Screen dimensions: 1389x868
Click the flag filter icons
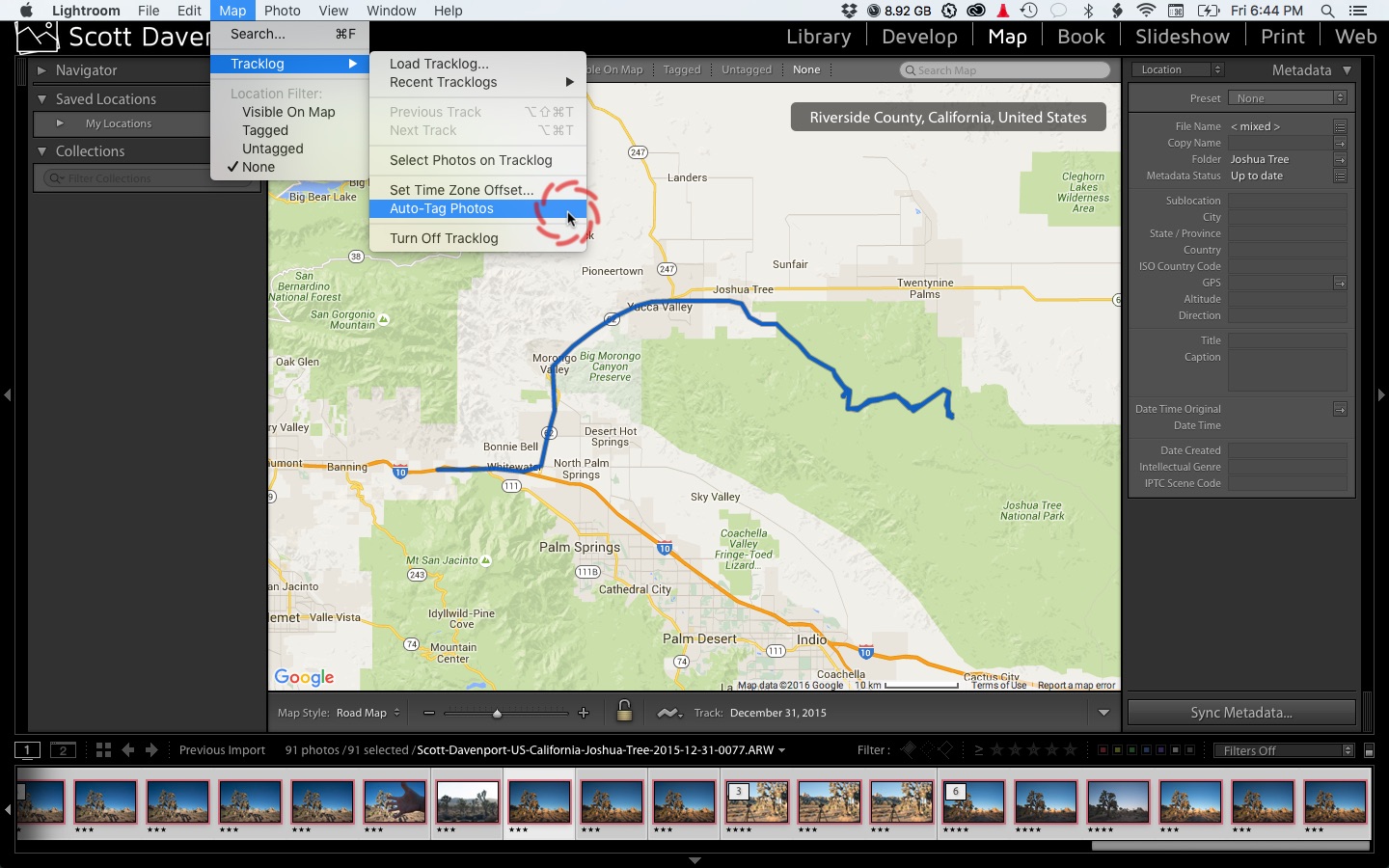[x=927, y=749]
